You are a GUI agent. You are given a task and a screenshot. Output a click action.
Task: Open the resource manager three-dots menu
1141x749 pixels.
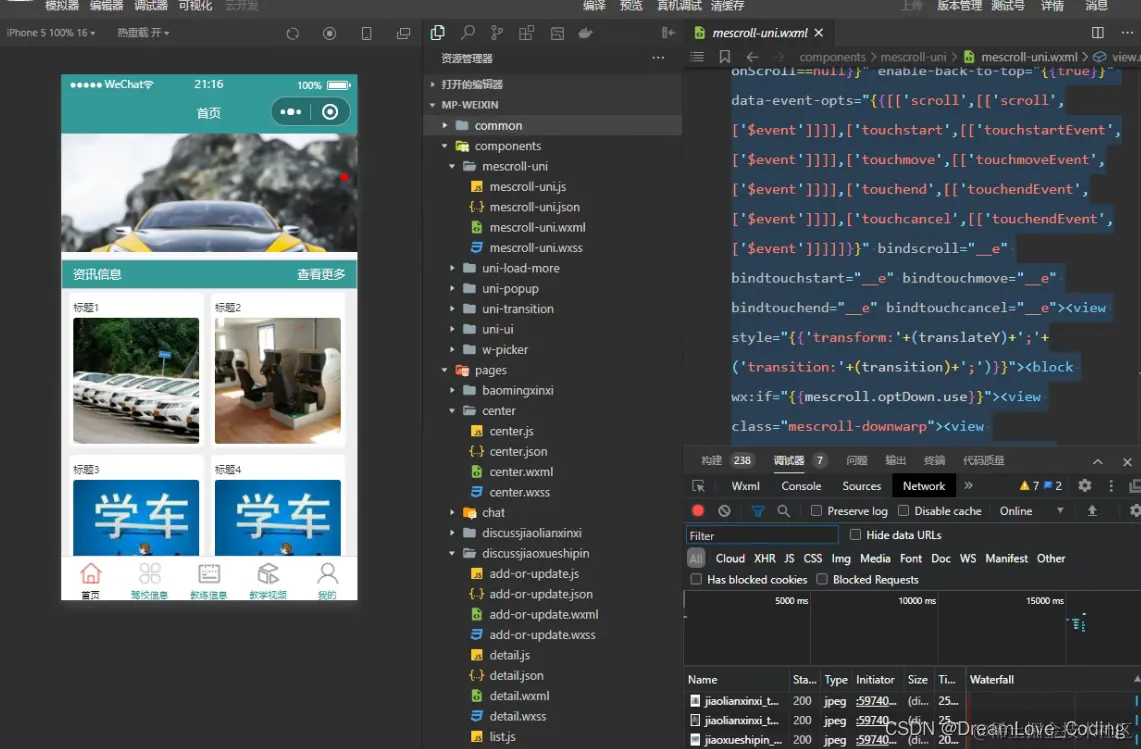tap(658, 58)
